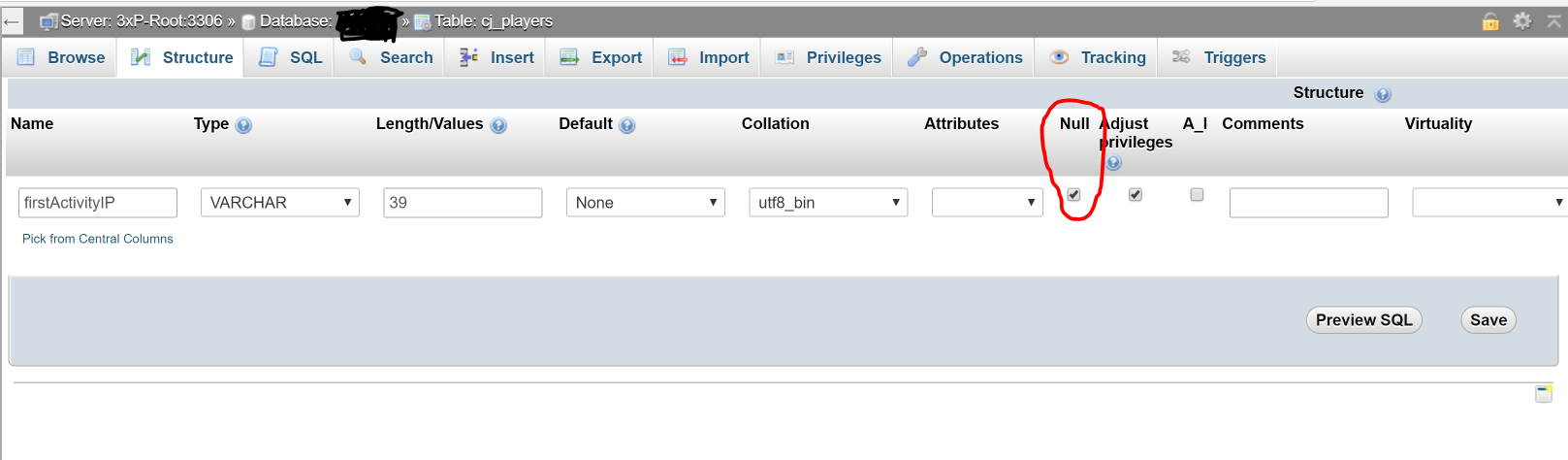Switch to the Browse tab
The height and width of the screenshot is (460, 1568).
pyautogui.click(x=61, y=58)
